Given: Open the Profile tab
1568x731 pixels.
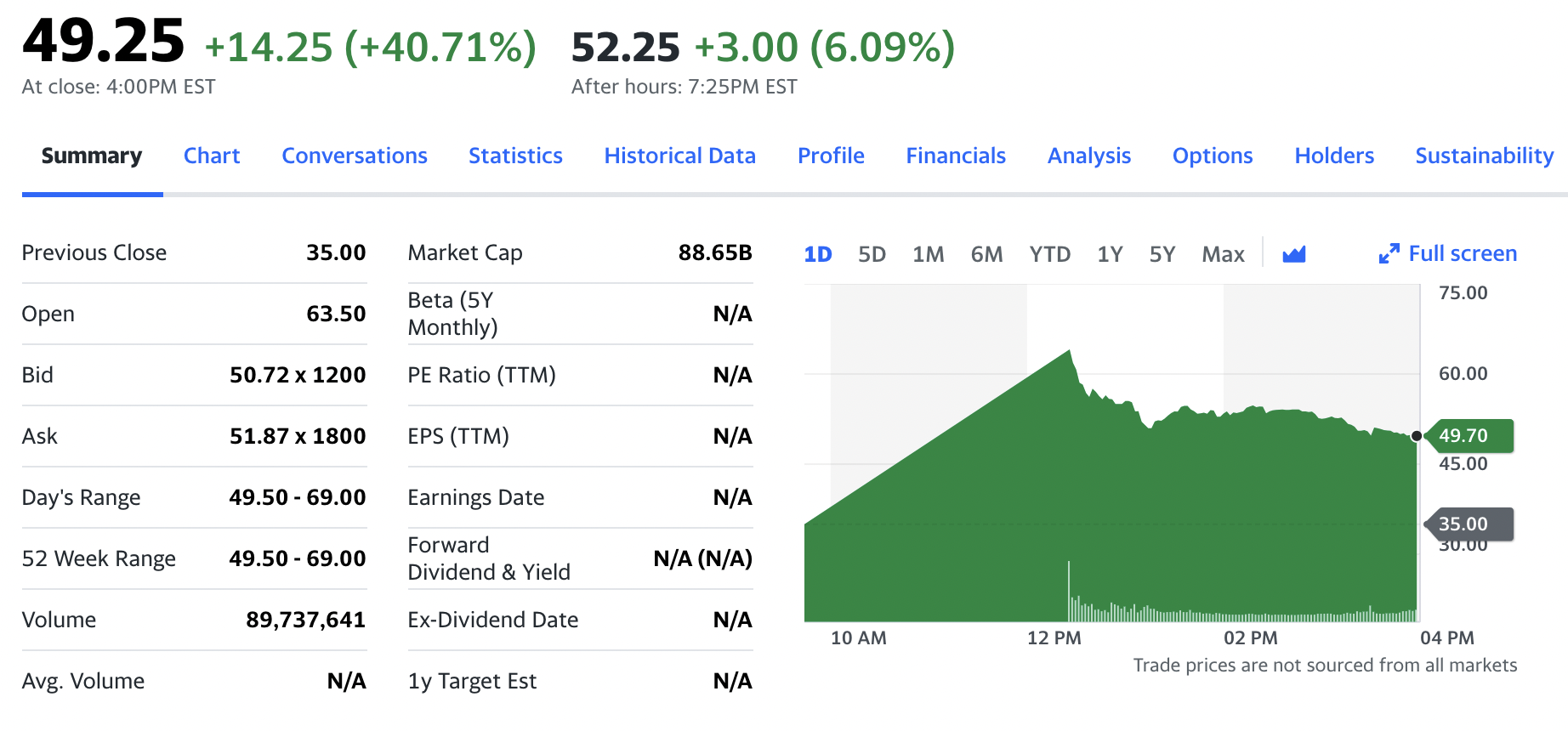Looking at the screenshot, I should point(831,156).
